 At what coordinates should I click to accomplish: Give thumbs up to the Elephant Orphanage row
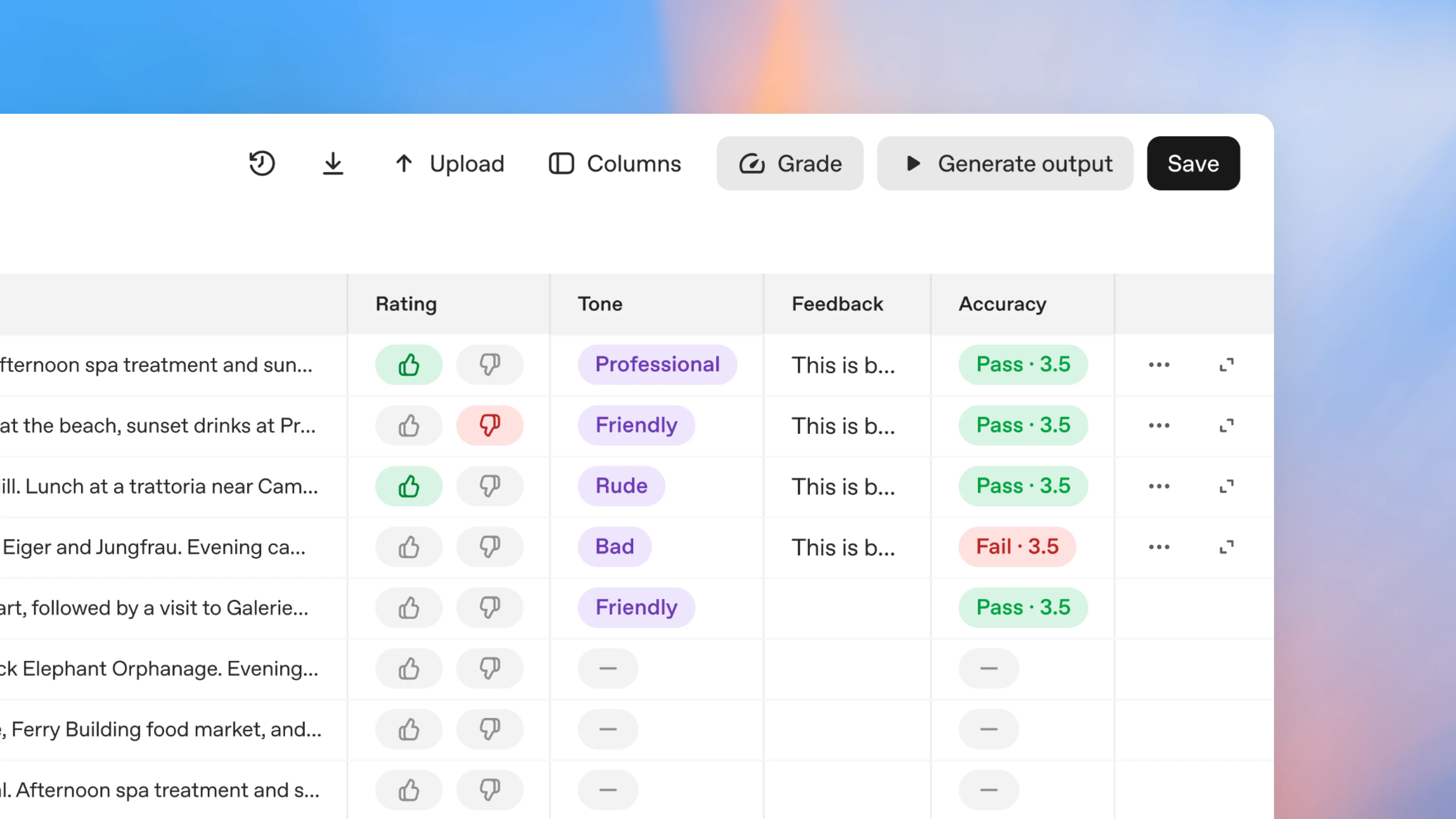click(x=409, y=668)
